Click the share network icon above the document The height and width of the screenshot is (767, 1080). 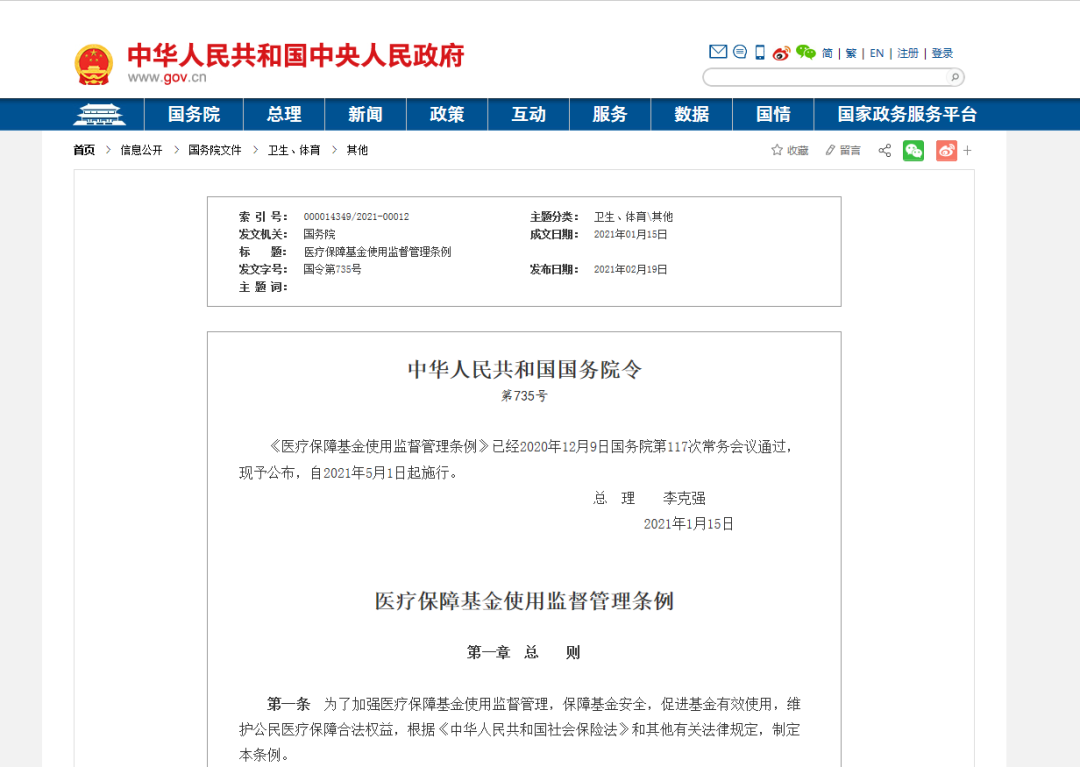pyautogui.click(x=884, y=151)
